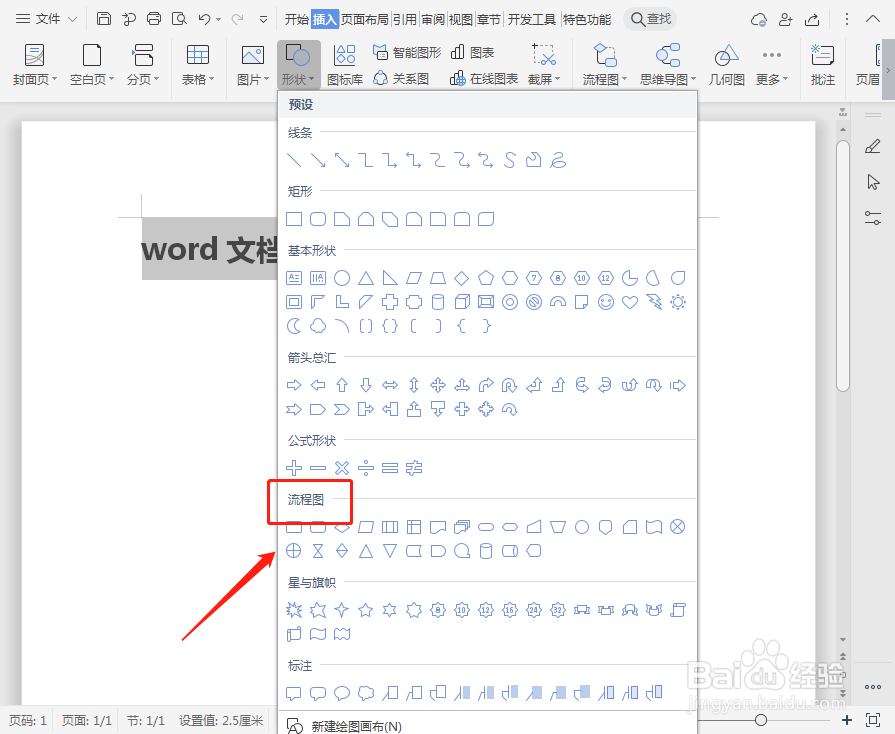Image resolution: width=895 pixels, height=734 pixels.
Task: Click the 关系图 button
Action: point(401,78)
